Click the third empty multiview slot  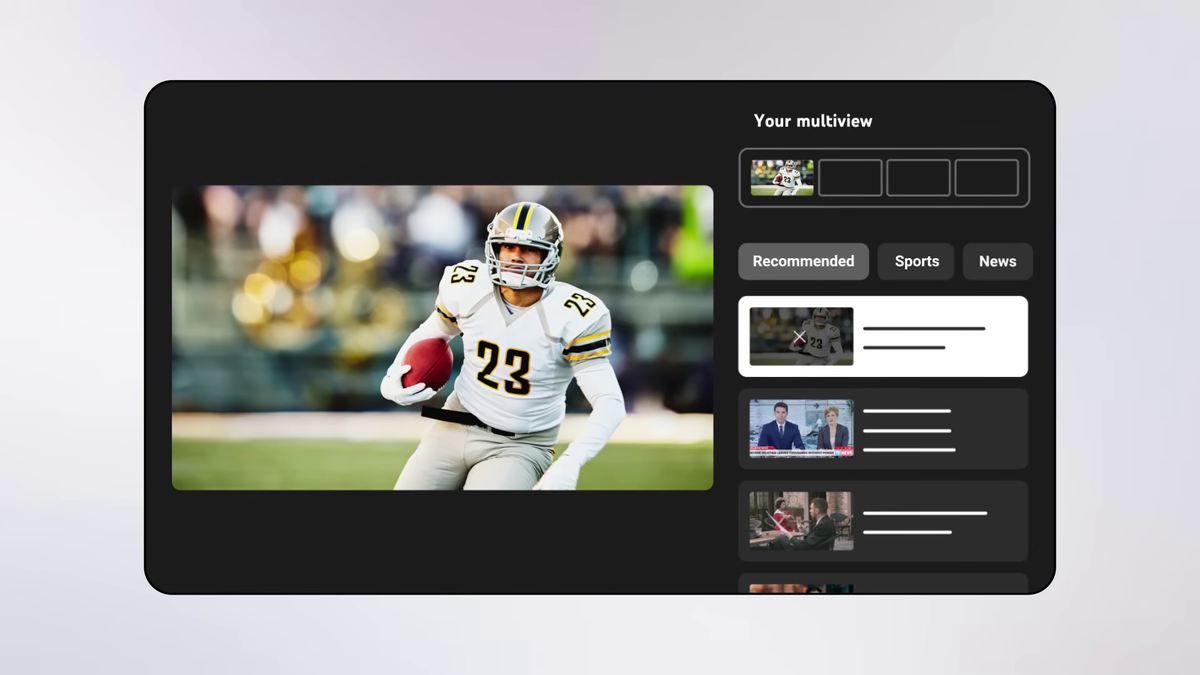tap(918, 178)
